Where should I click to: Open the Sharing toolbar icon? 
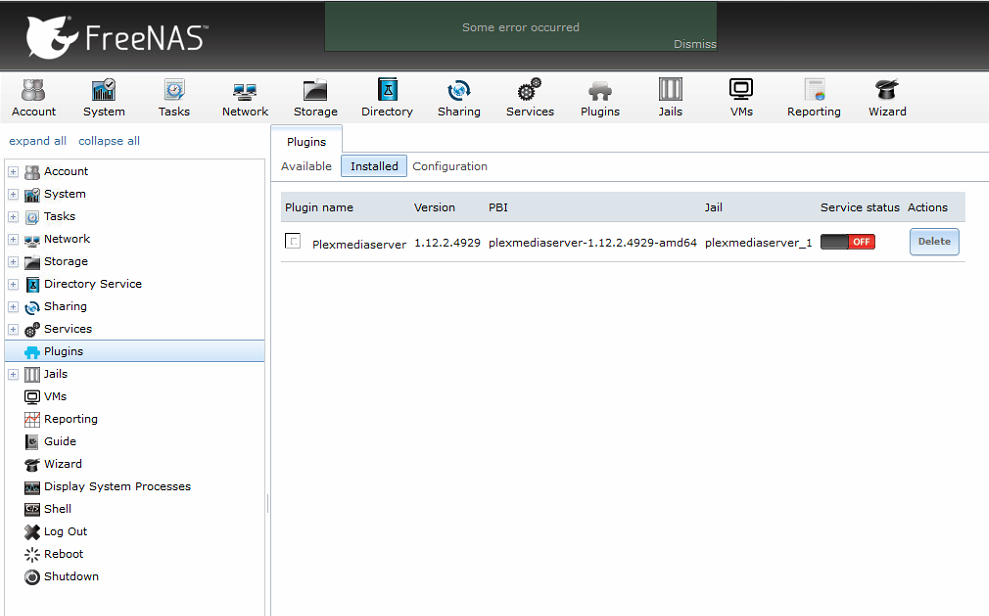pyautogui.click(x=459, y=98)
